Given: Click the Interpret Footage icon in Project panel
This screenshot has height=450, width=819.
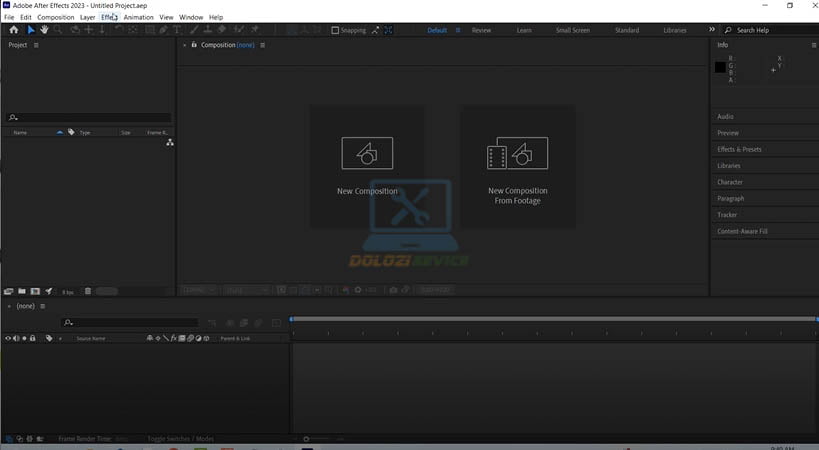Looking at the screenshot, I should (x=8, y=291).
